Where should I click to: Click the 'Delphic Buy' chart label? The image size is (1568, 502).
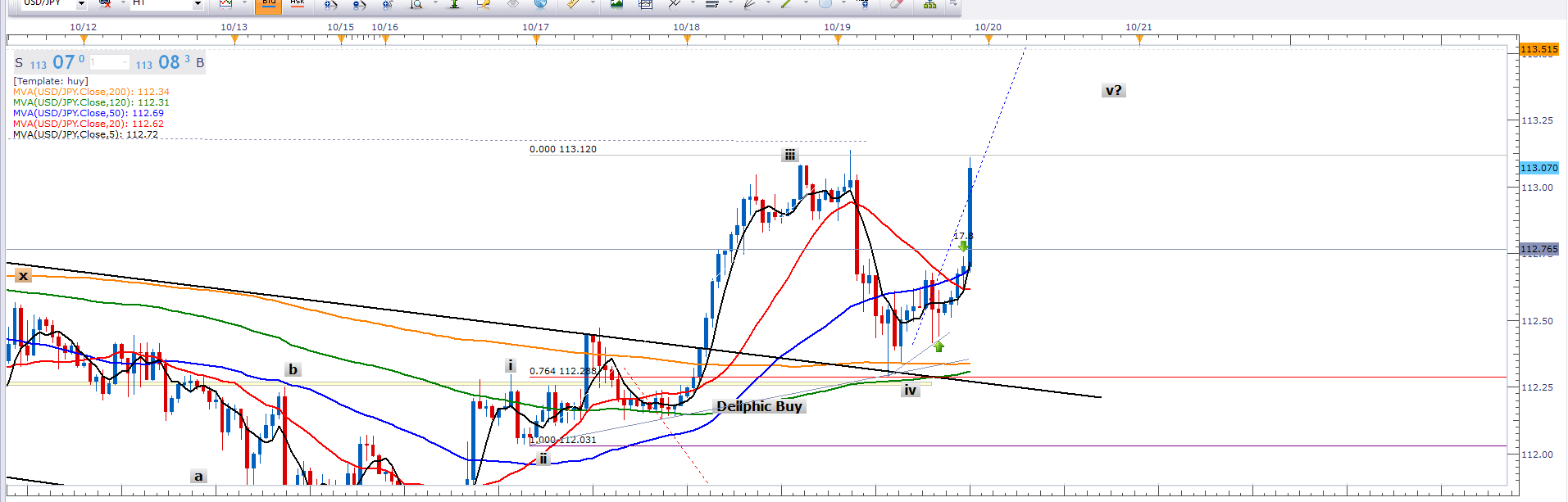point(759,406)
